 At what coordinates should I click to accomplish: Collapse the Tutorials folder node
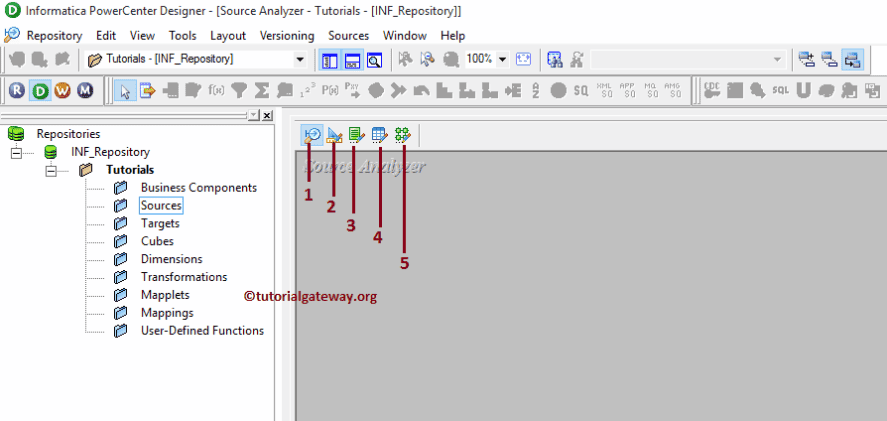[50, 170]
